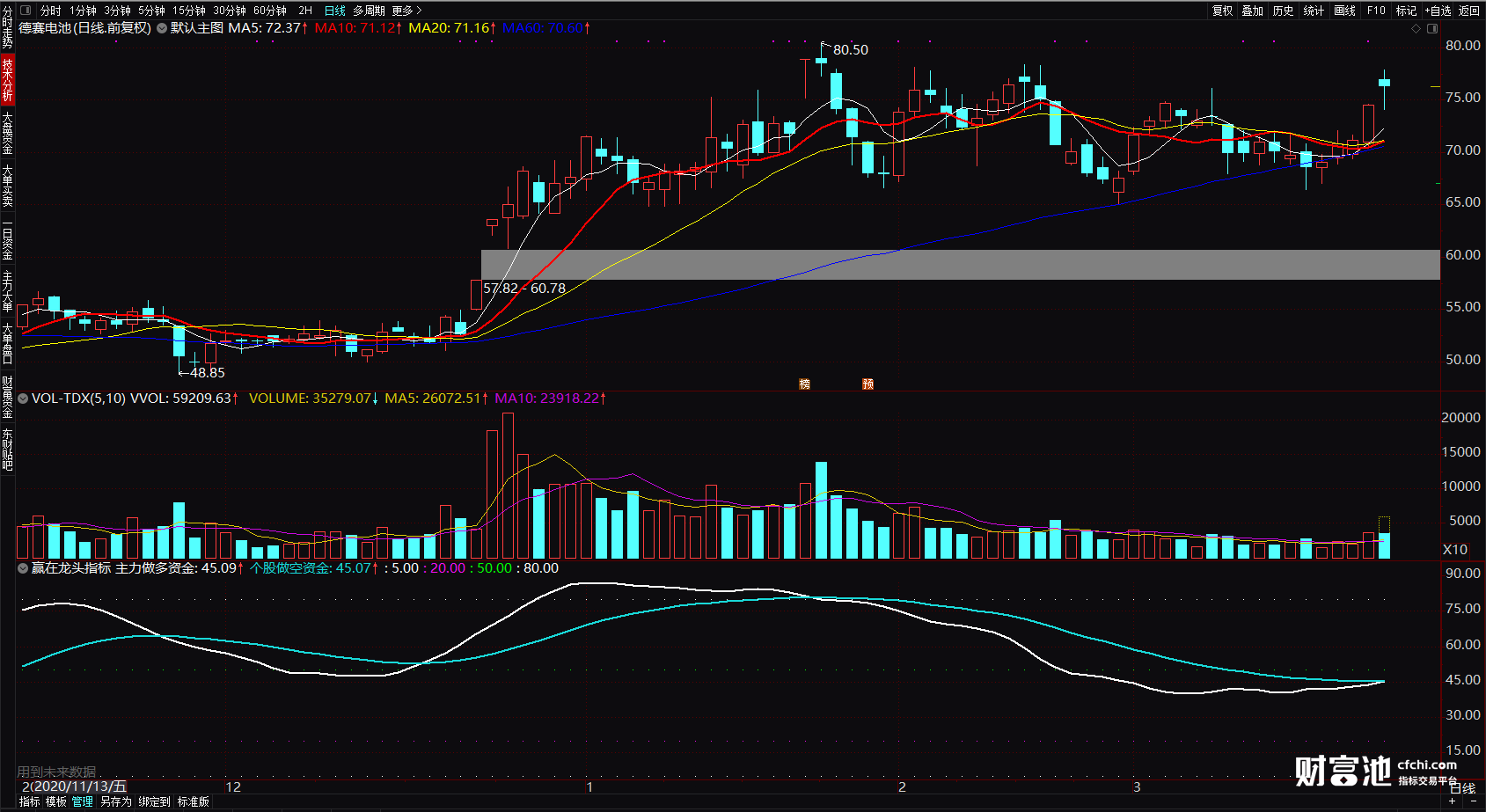Viewport: 1486px width, 812px height.
Task: Click 指标 at bottom toolbar
Action: pyautogui.click(x=29, y=801)
